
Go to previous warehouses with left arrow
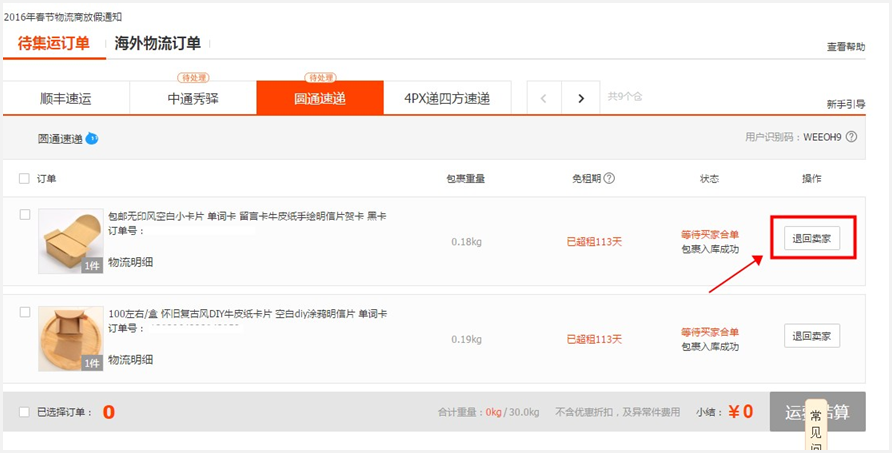coord(544,98)
